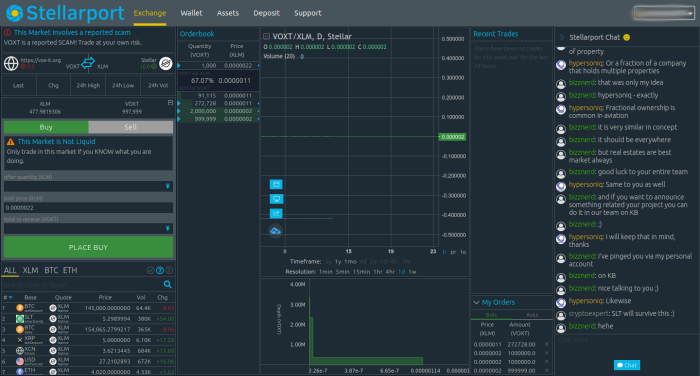The image size is (700, 376).
Task: Click the Stellar XLM round logo
Action: pos(166,63)
